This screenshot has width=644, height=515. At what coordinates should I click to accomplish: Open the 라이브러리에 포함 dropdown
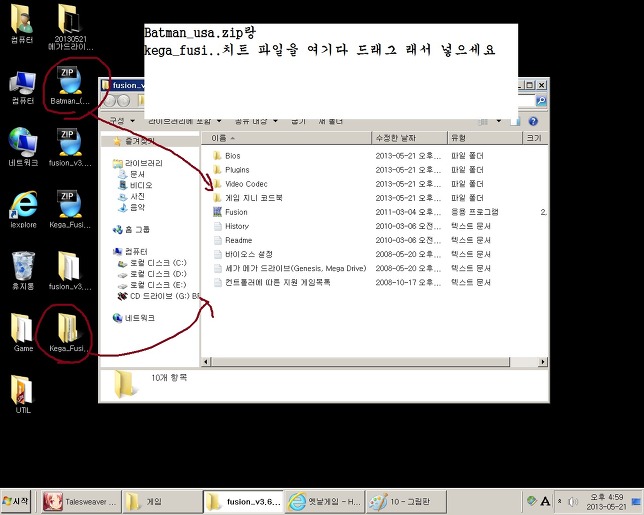185,121
